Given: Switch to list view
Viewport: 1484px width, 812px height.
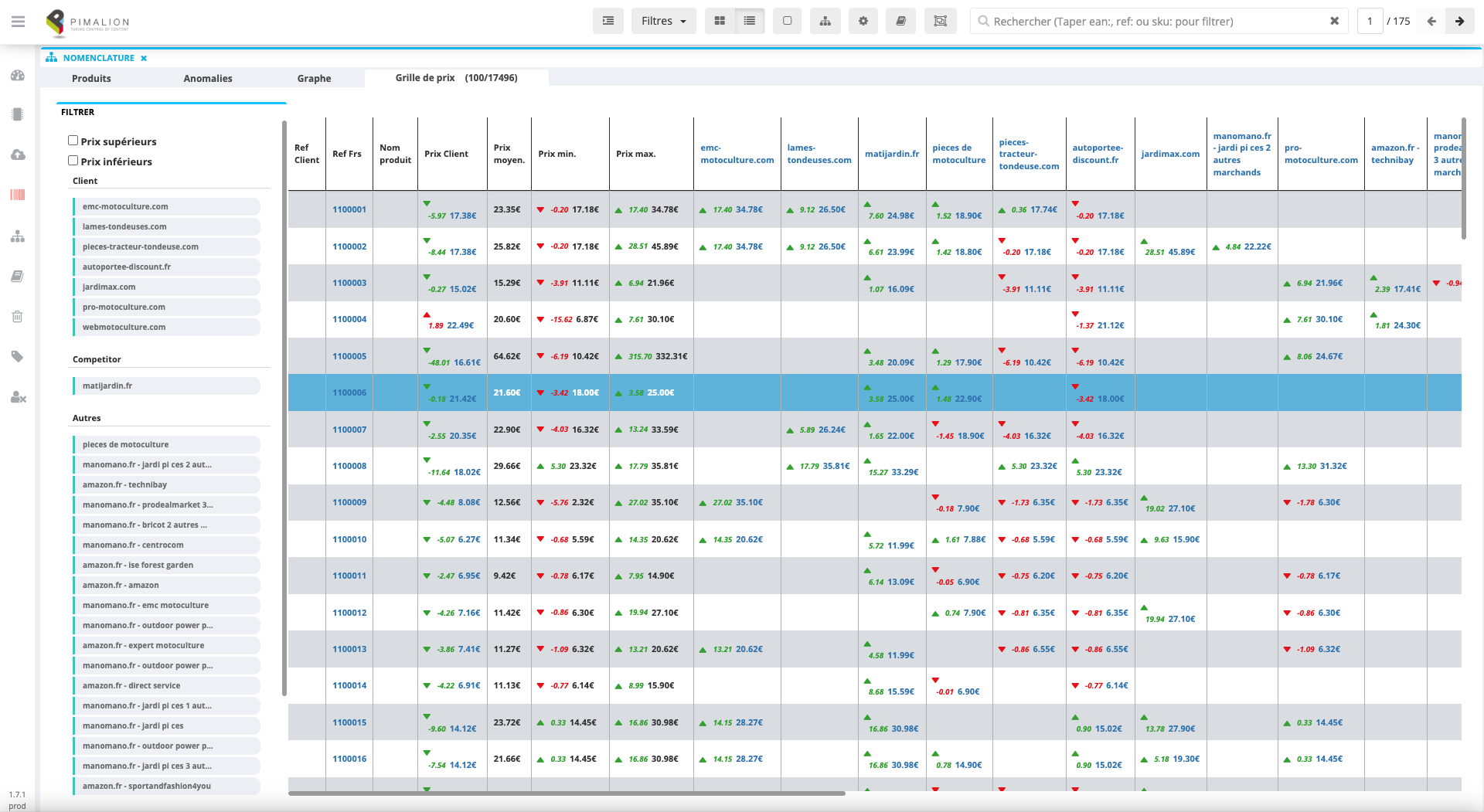Looking at the screenshot, I should coord(750,21).
